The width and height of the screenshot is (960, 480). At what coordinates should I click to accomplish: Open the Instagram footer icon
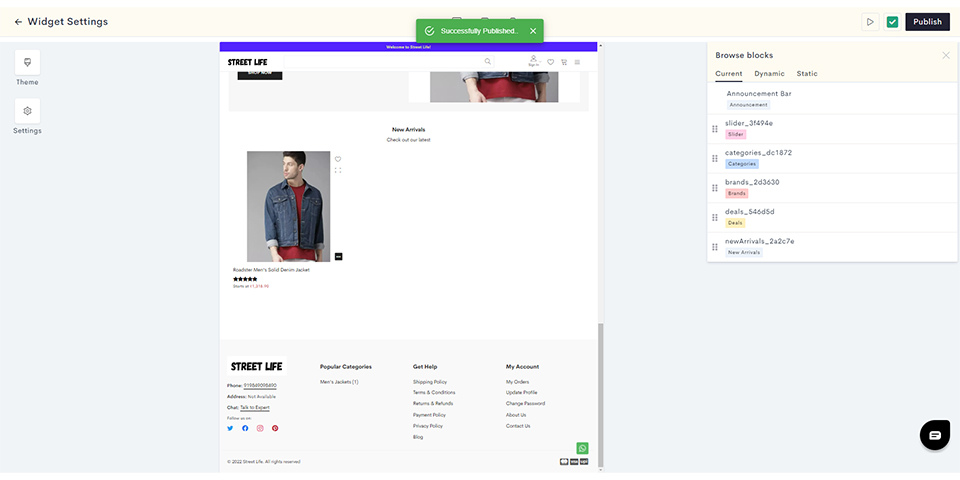[260, 428]
